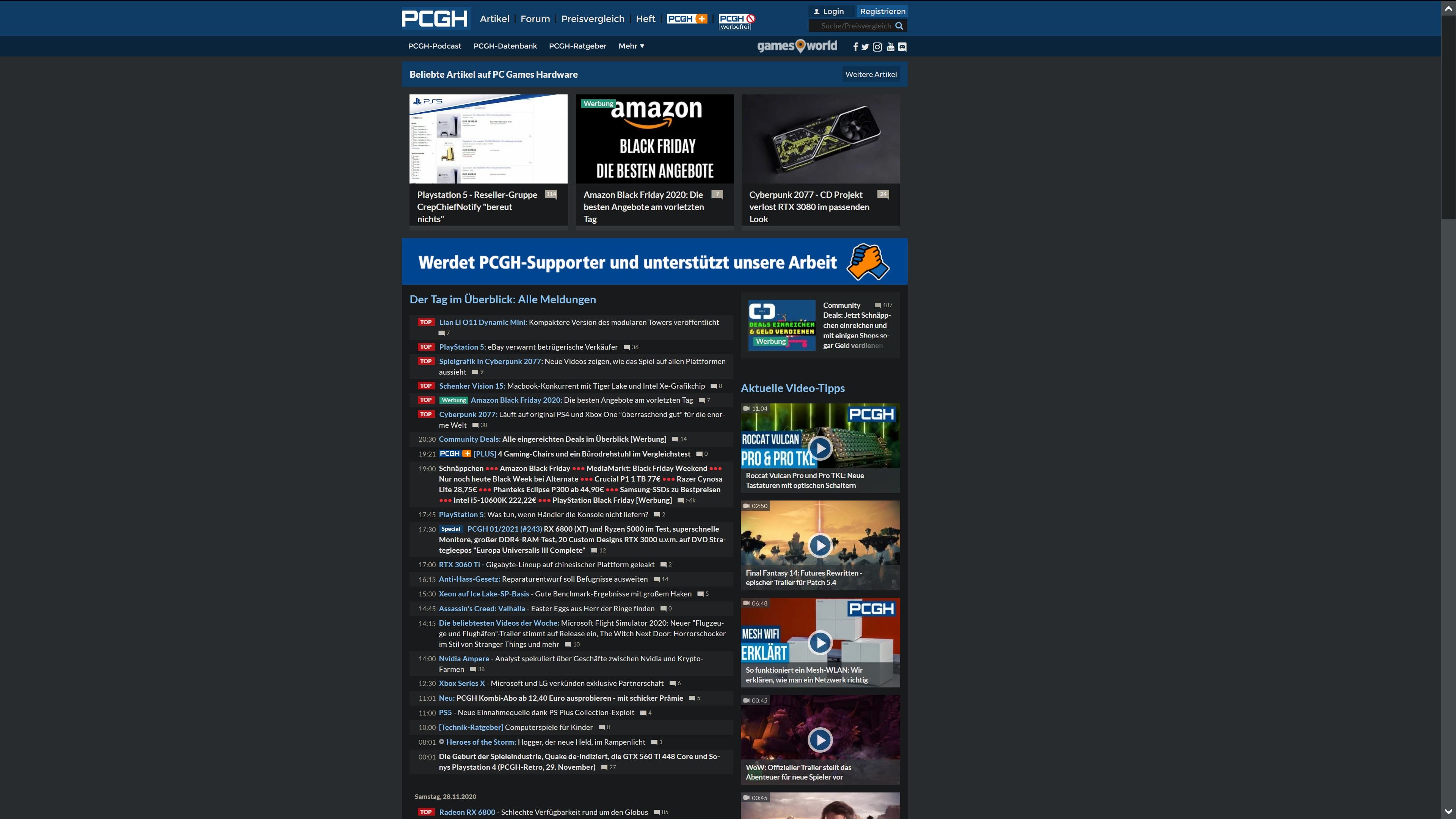The width and height of the screenshot is (1456, 819).
Task: Click the PCGH Plus badge in 19:21 entry
Action: [x=455, y=454]
